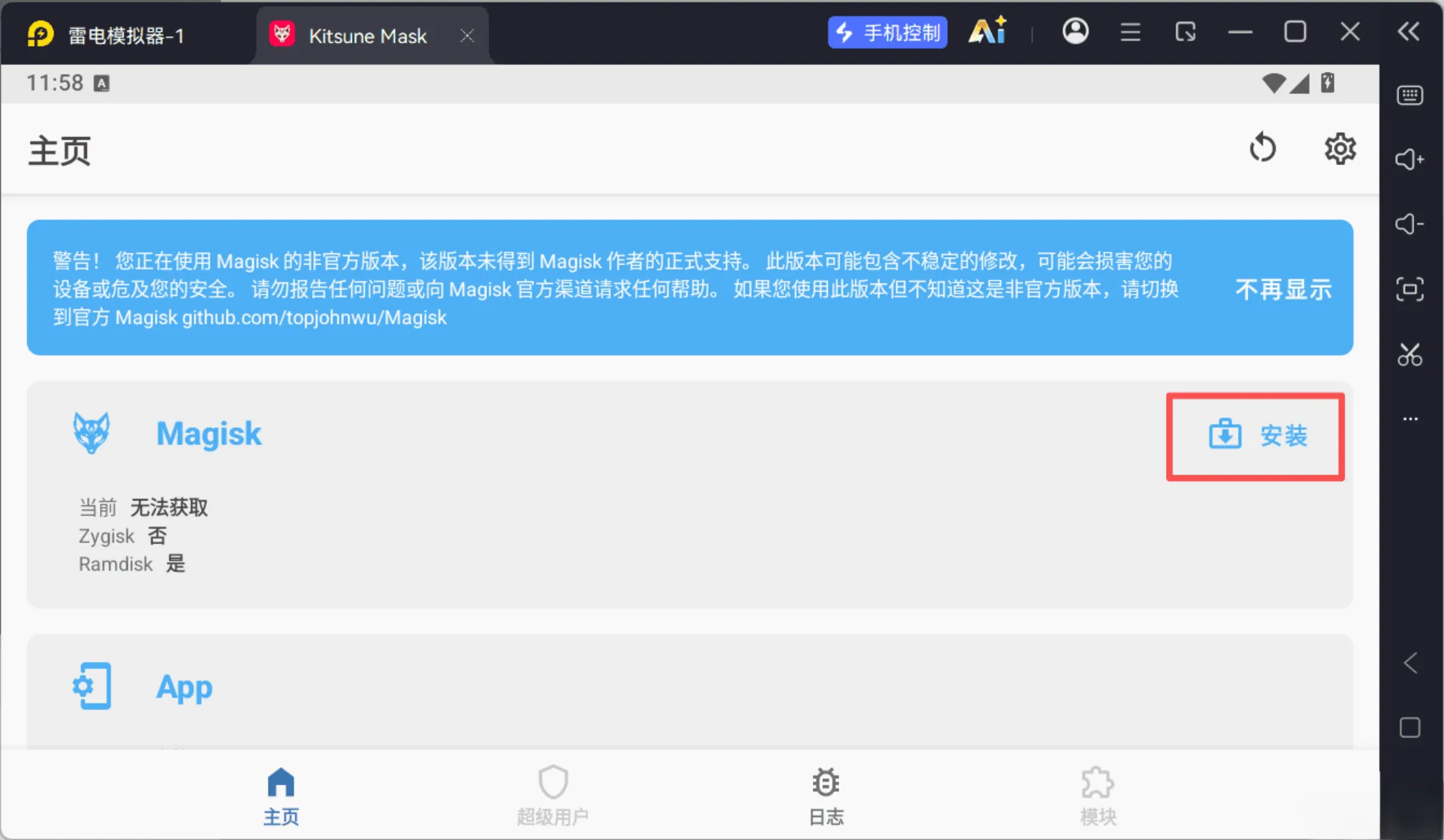
Task: Open the 日志 logs tab
Action: pyautogui.click(x=826, y=796)
